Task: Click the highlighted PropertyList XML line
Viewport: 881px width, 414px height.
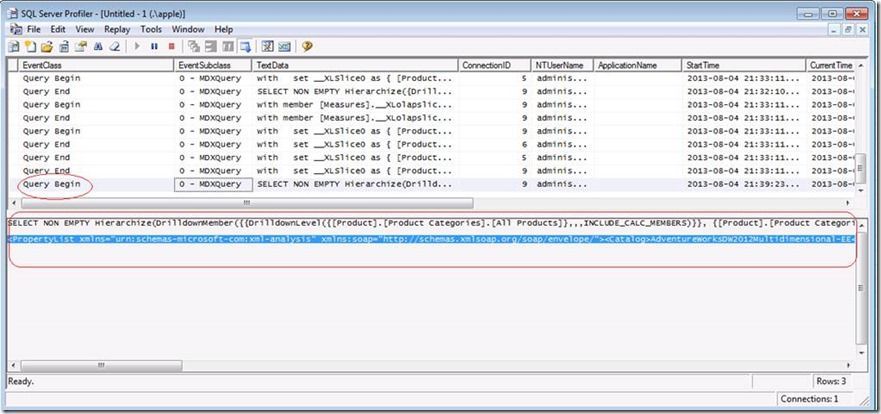Action: point(431,240)
